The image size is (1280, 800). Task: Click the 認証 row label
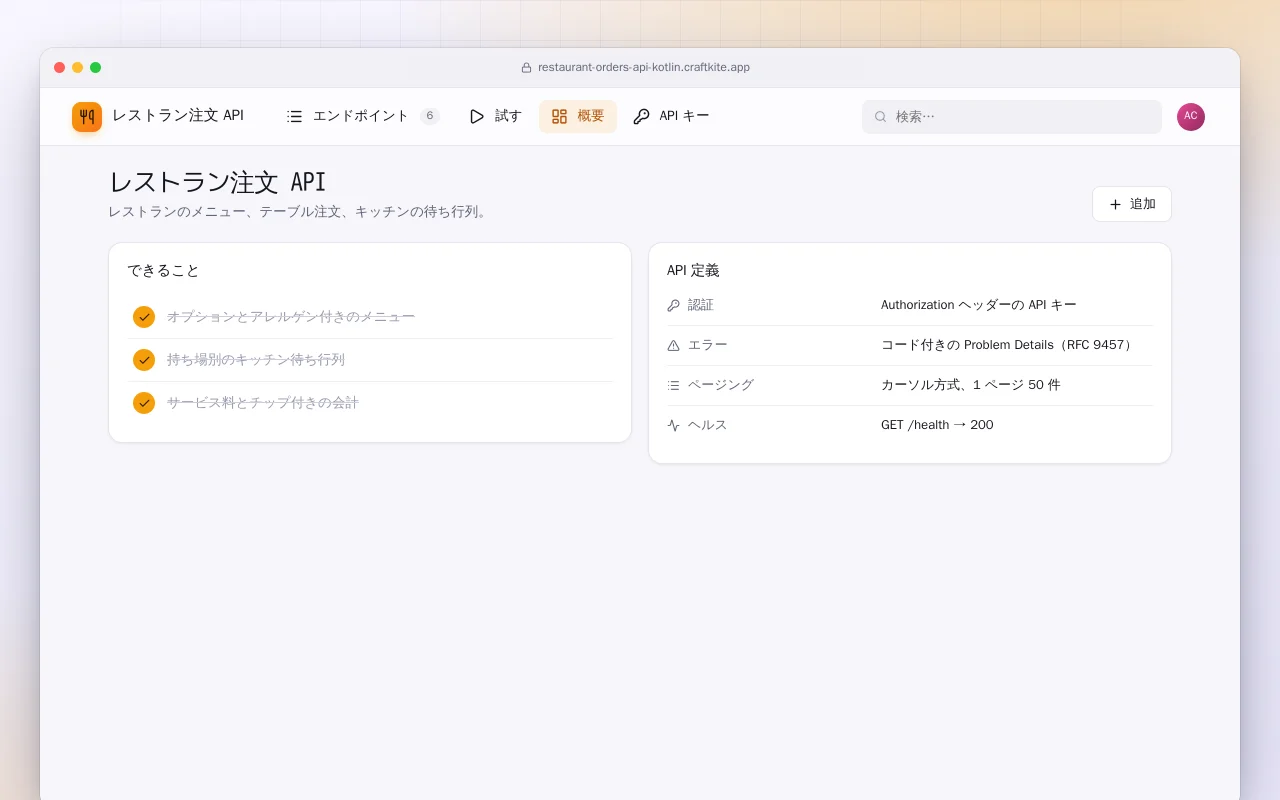click(701, 305)
